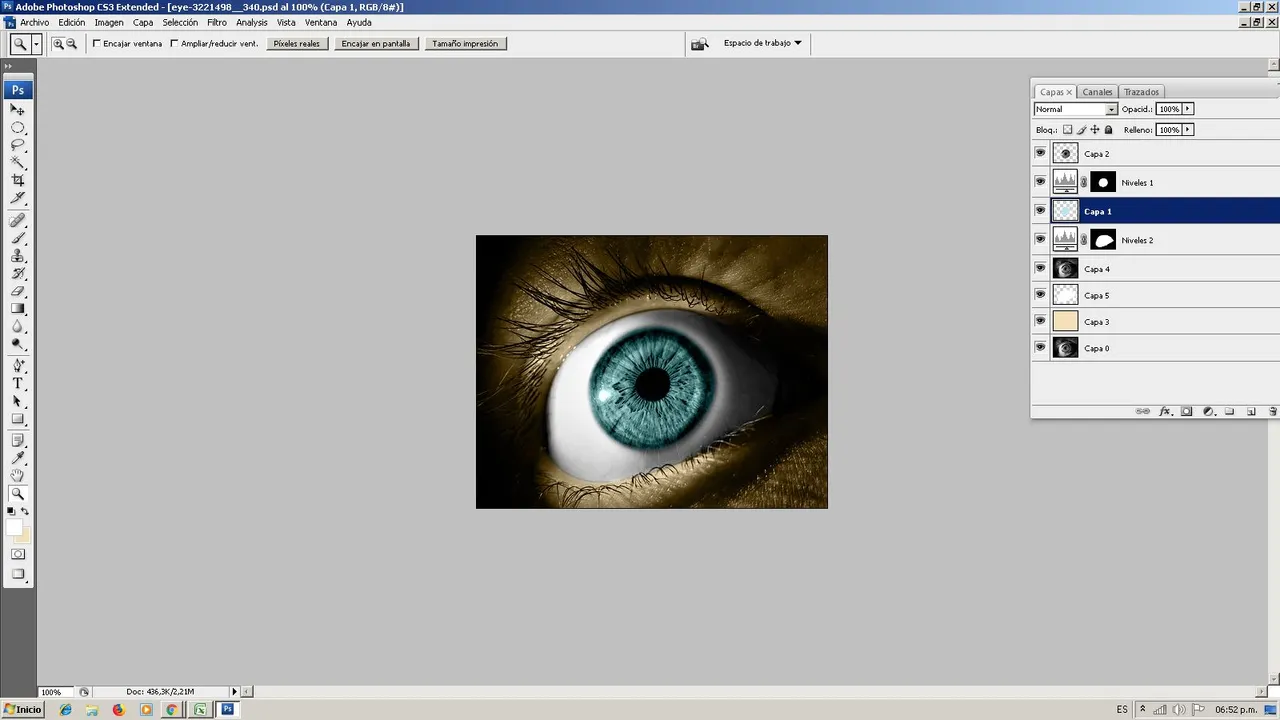Open the Capa menu
The image size is (1280, 720).
click(x=143, y=22)
